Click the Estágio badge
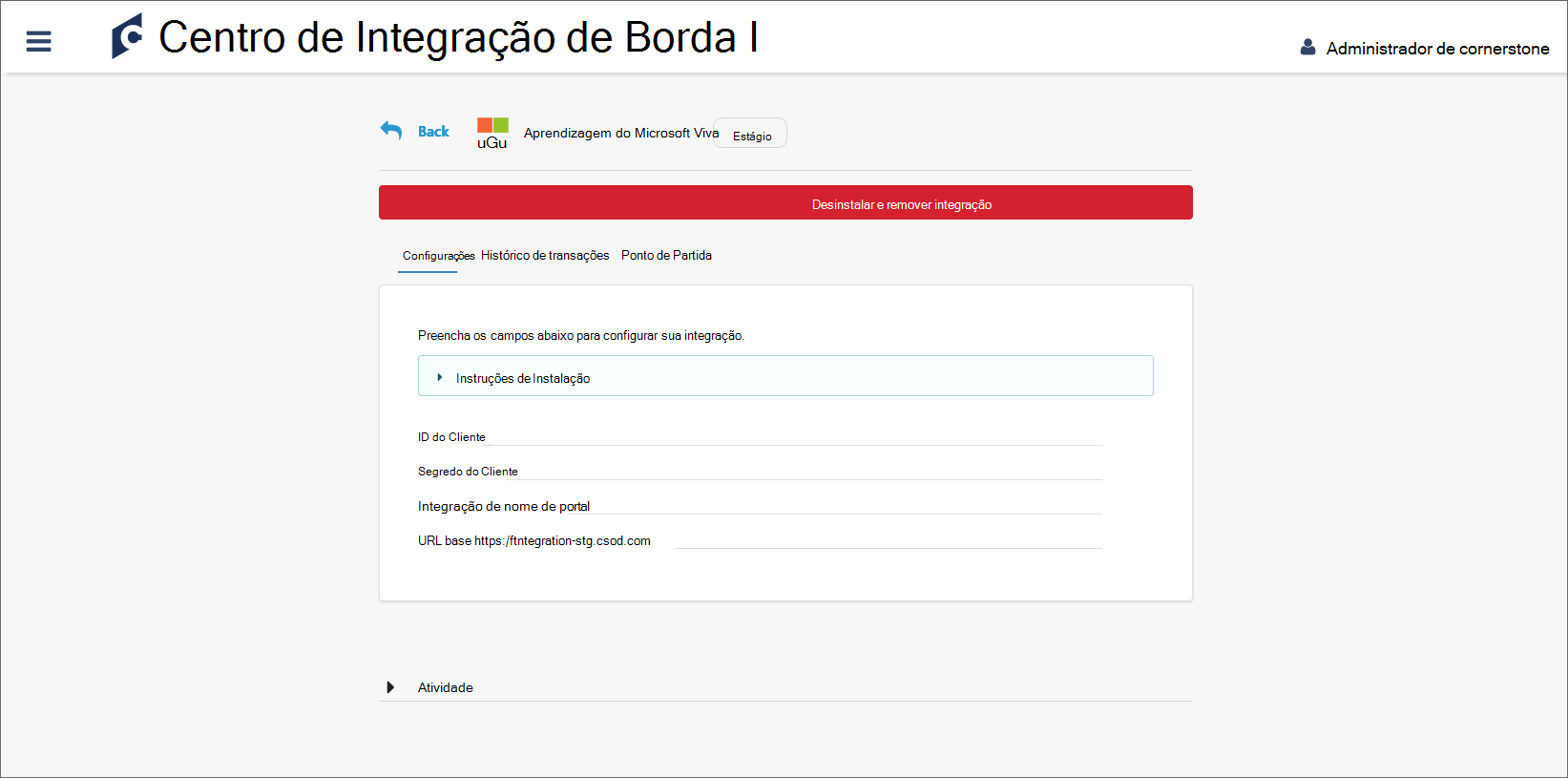Screen dimensions: 1568x778 point(752,134)
